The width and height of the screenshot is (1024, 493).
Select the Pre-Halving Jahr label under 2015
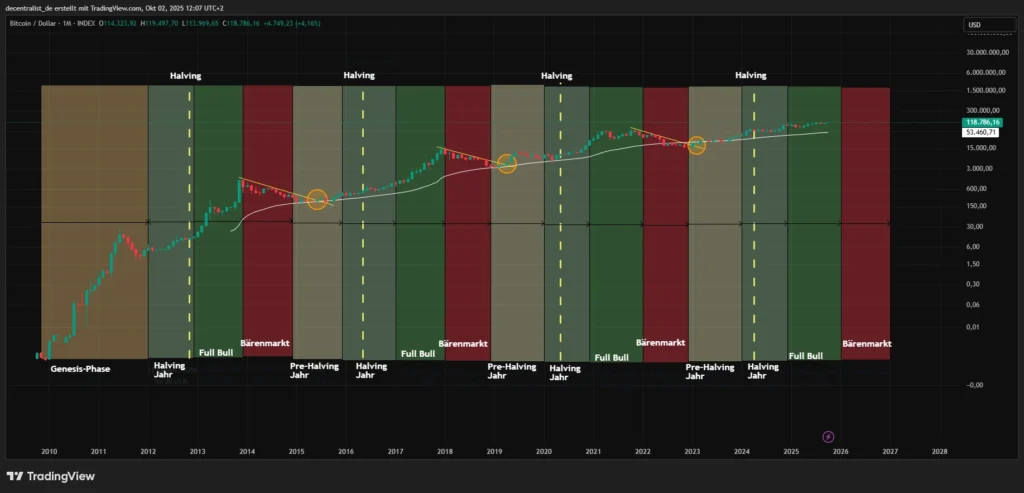(314, 371)
